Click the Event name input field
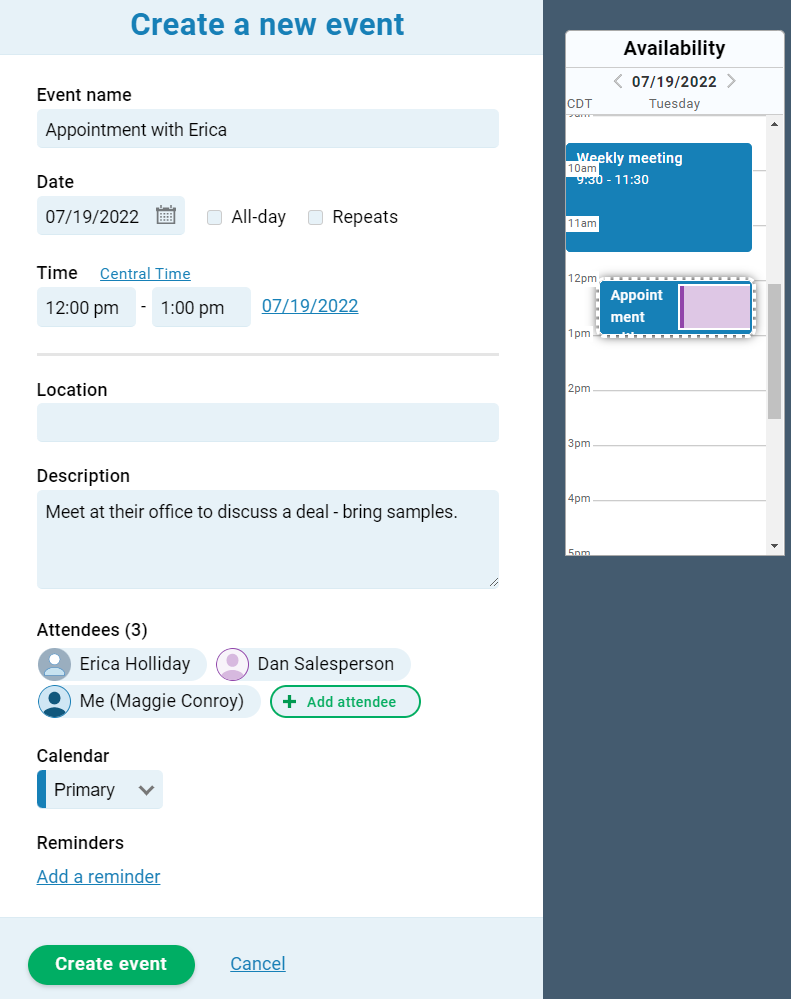 click(267, 129)
